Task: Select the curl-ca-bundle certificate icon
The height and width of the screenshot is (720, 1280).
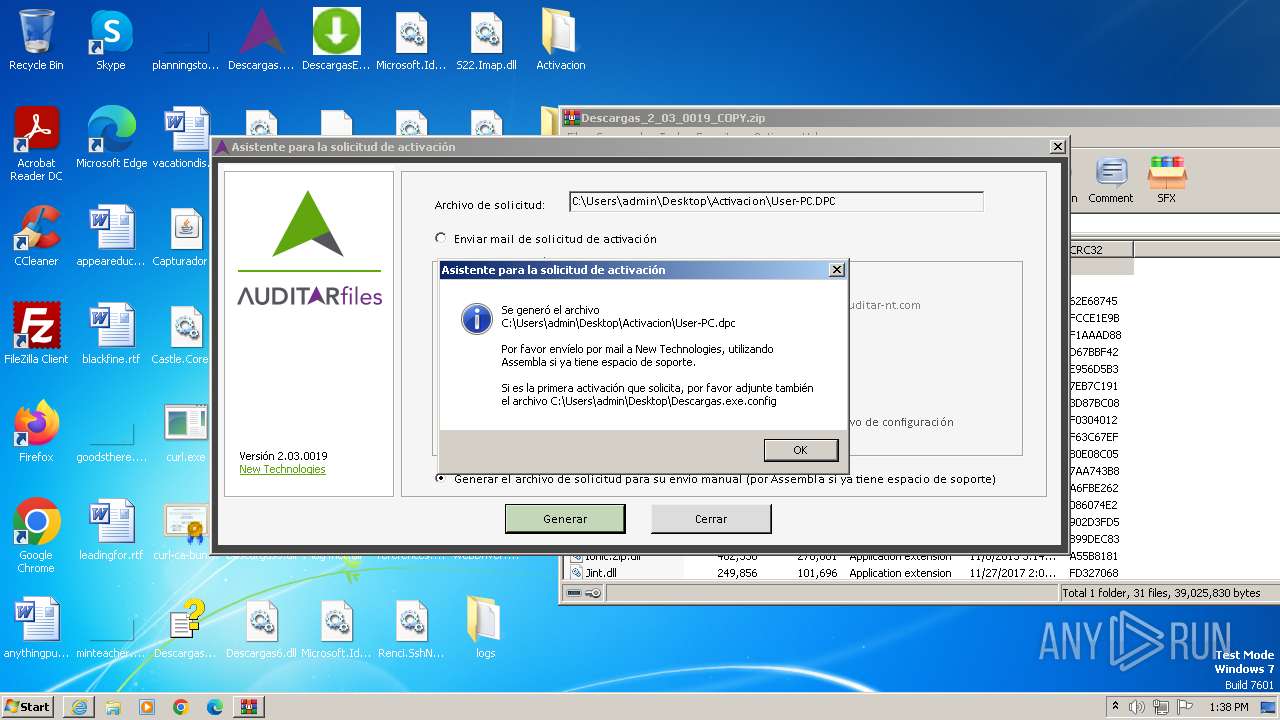Action: [186, 530]
